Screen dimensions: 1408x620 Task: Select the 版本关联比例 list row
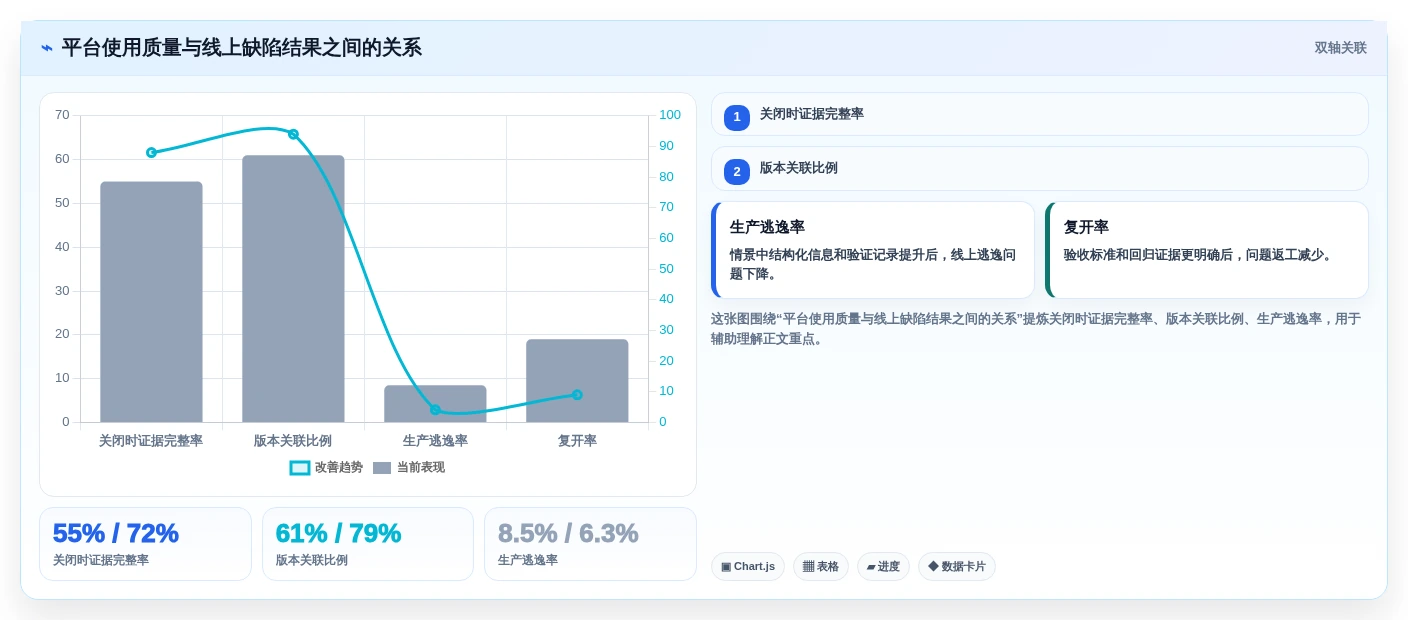coord(1039,169)
